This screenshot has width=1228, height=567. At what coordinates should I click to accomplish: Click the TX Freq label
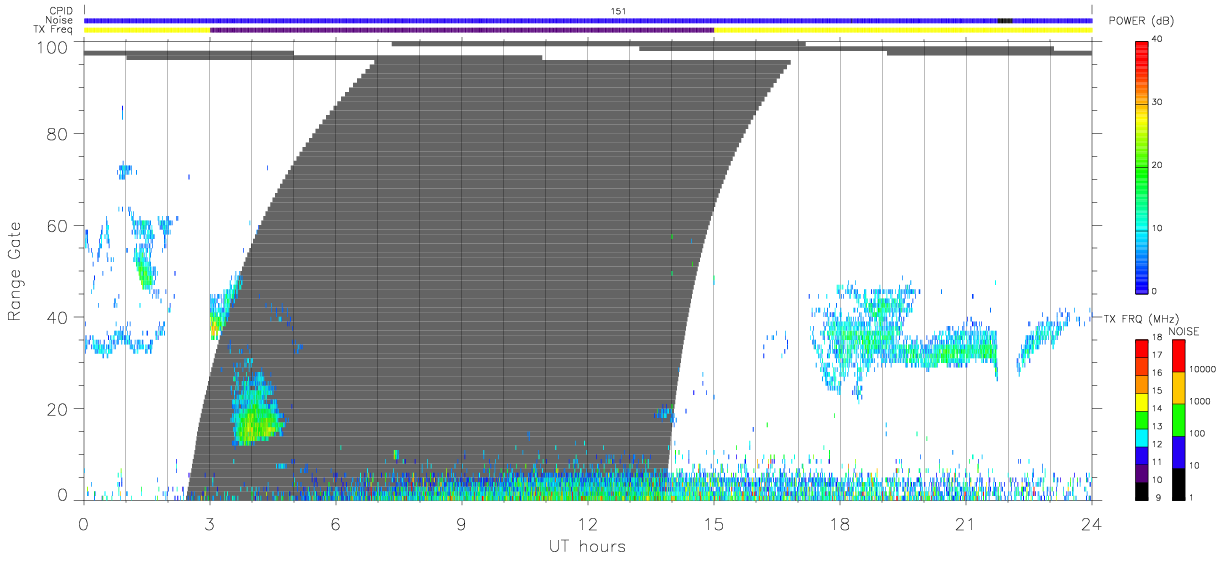tap(54, 30)
